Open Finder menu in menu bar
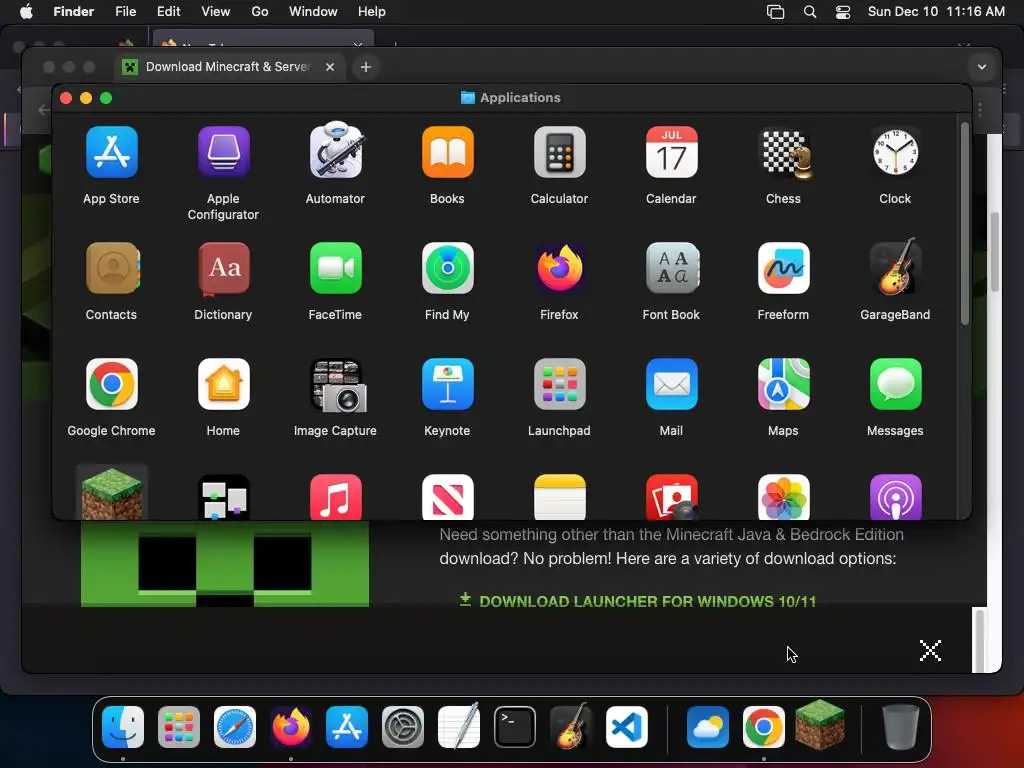 tap(74, 12)
